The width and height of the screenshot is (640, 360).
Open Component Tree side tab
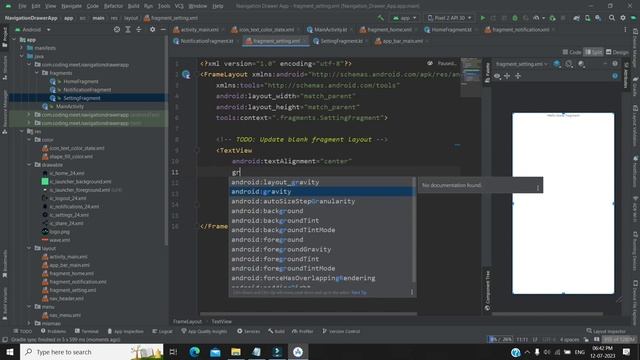pyautogui.click(x=487, y=290)
